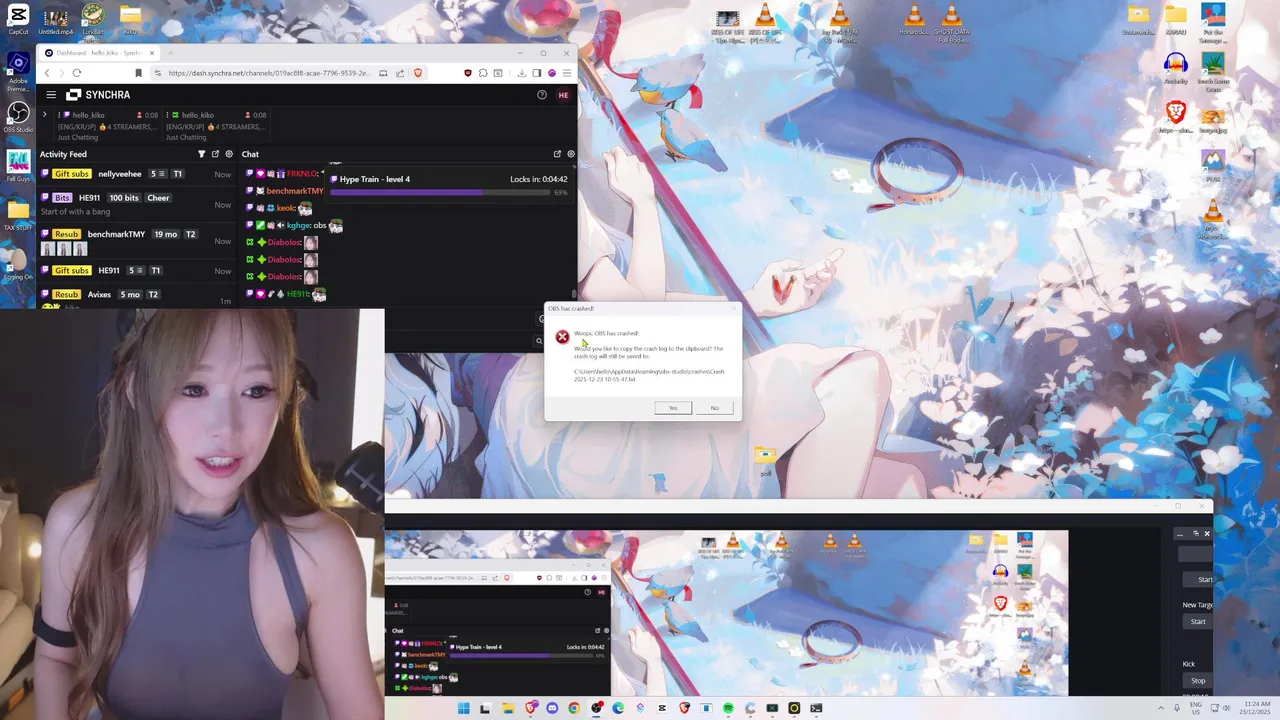The image size is (1280, 720).
Task: Bookmark the current page
Action: (138, 73)
